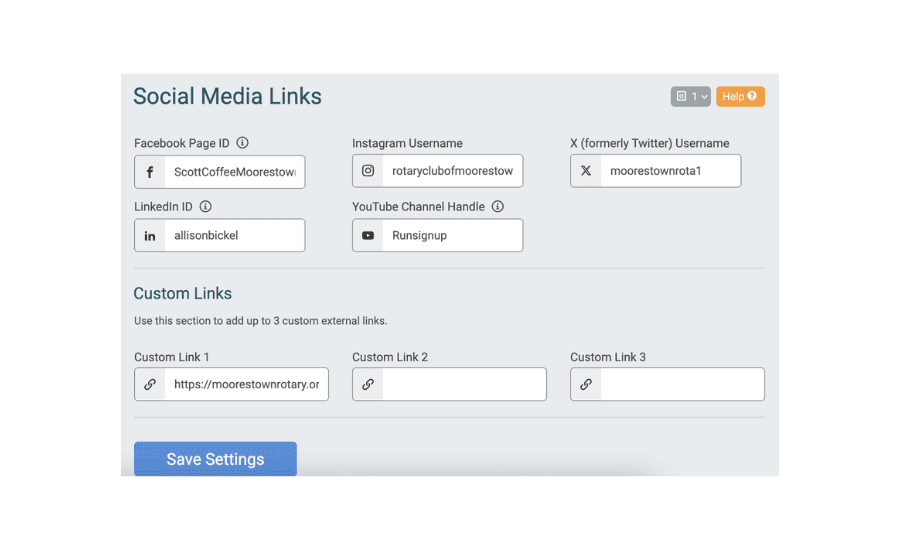Click the "Social Media Links" heading
Screen dimensions: 900x550
point(227,96)
